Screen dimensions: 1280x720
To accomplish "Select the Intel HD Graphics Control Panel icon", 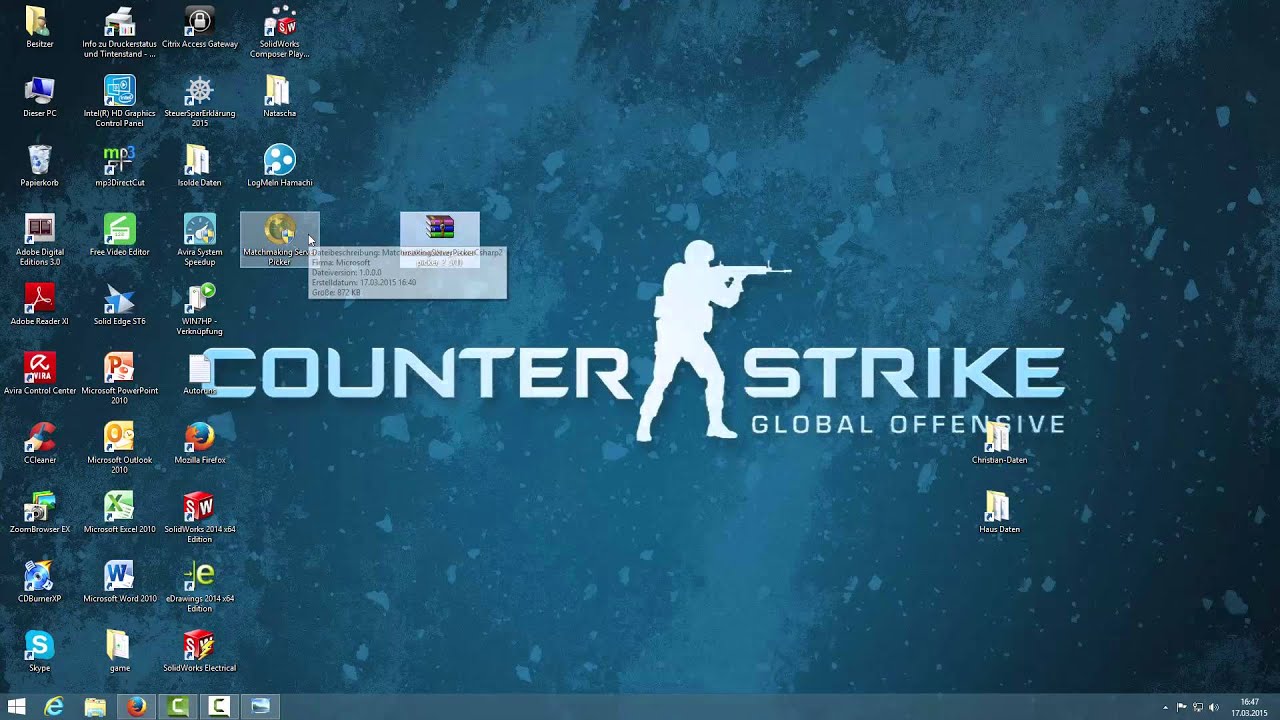I will tap(120, 101).
